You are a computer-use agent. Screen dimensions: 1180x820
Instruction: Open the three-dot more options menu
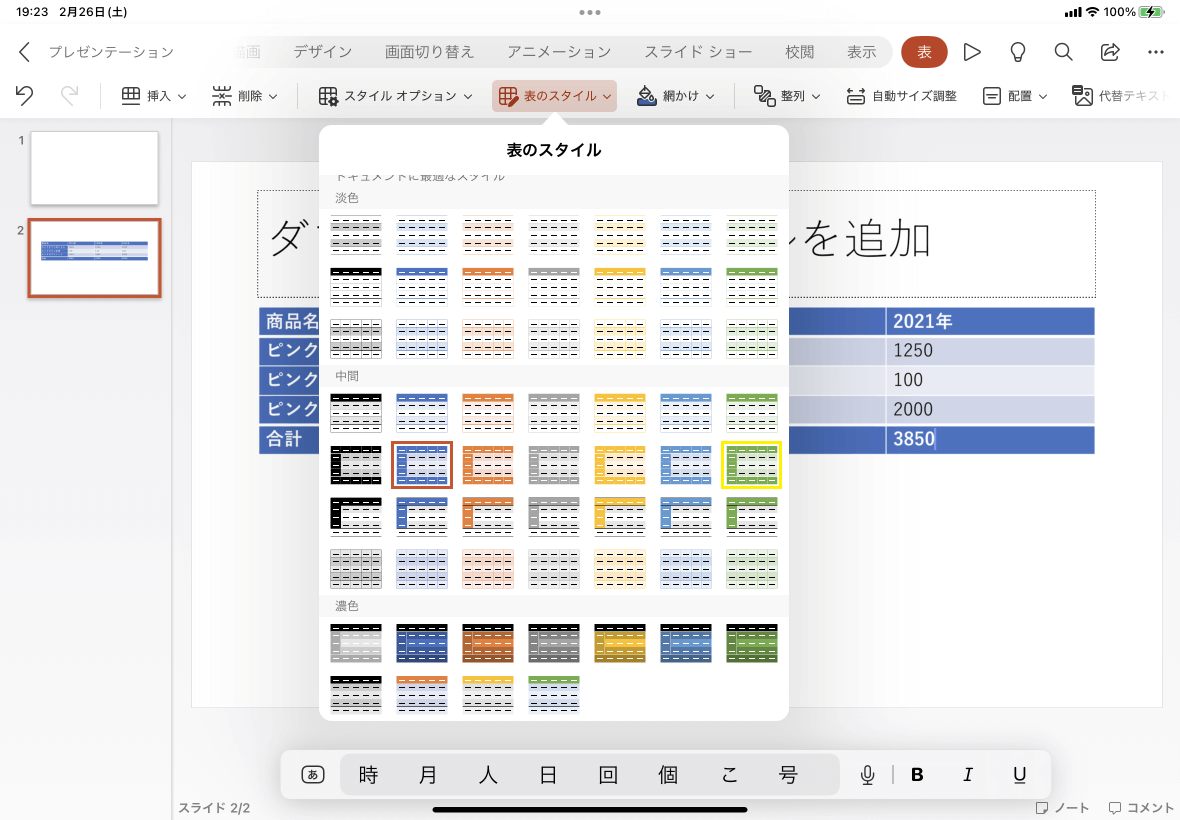click(x=1156, y=52)
